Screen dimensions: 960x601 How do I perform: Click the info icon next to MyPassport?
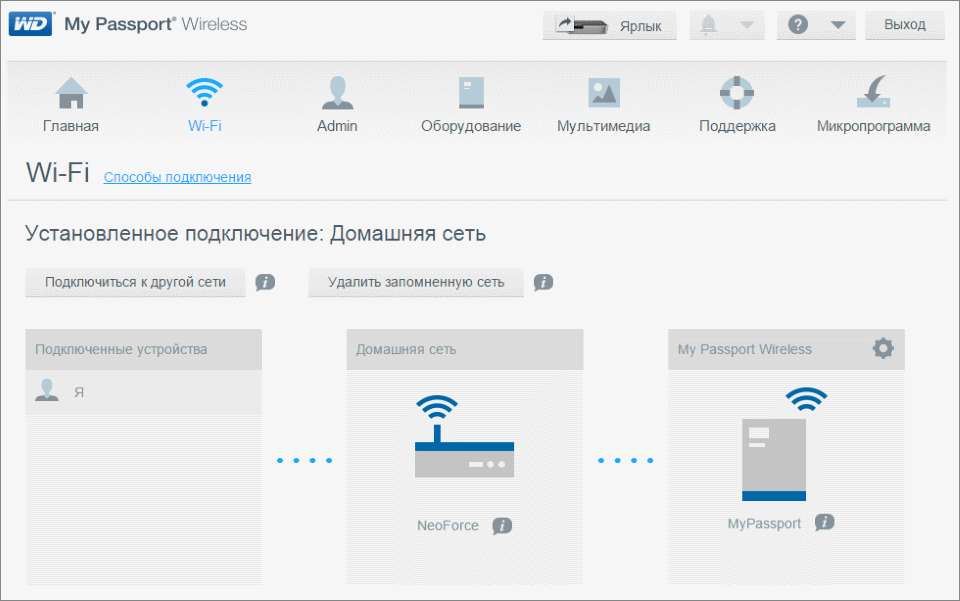point(824,523)
